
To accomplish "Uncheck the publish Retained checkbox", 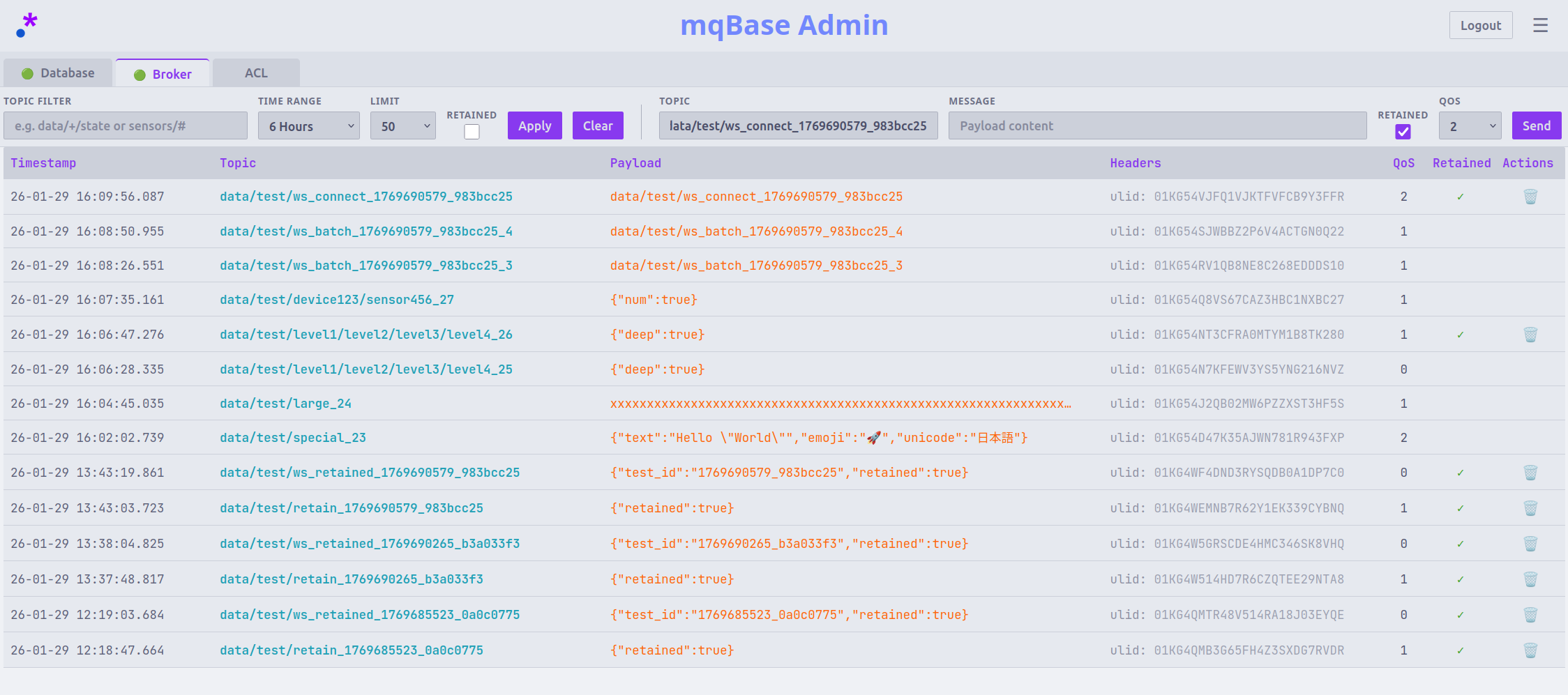I will 1403,132.
